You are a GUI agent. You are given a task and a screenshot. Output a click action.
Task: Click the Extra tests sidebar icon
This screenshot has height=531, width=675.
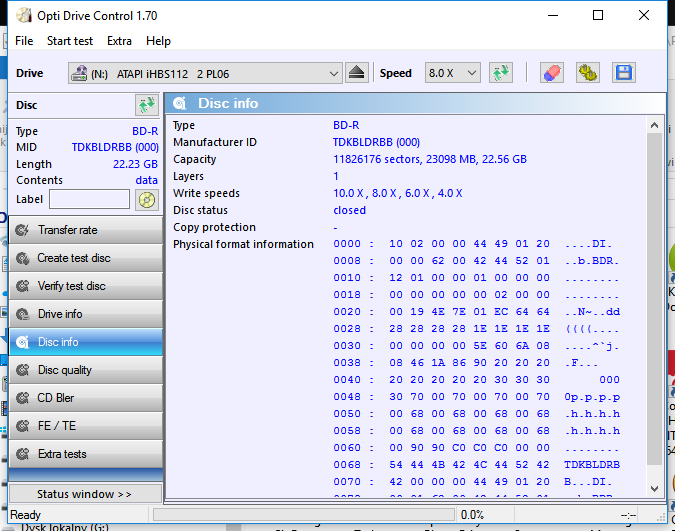click(x=22, y=454)
